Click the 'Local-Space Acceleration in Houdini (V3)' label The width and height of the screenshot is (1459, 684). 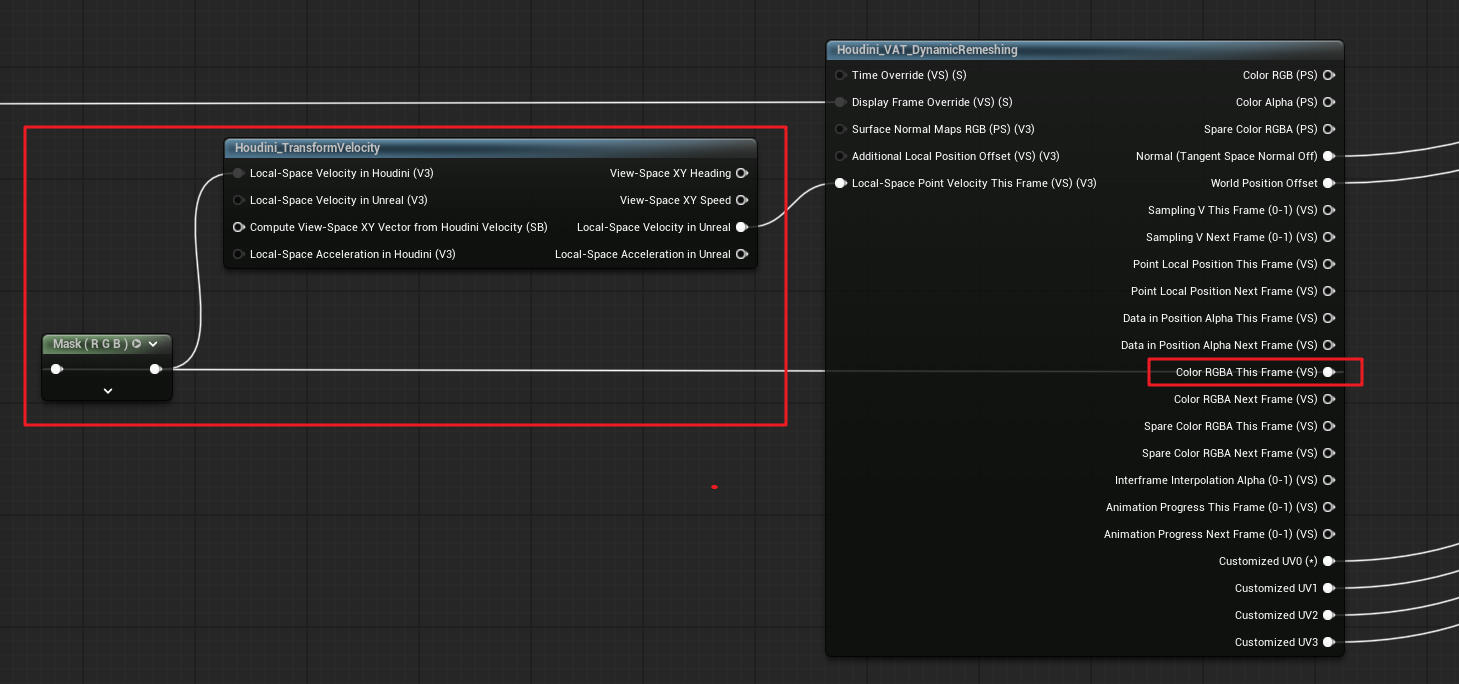point(353,254)
